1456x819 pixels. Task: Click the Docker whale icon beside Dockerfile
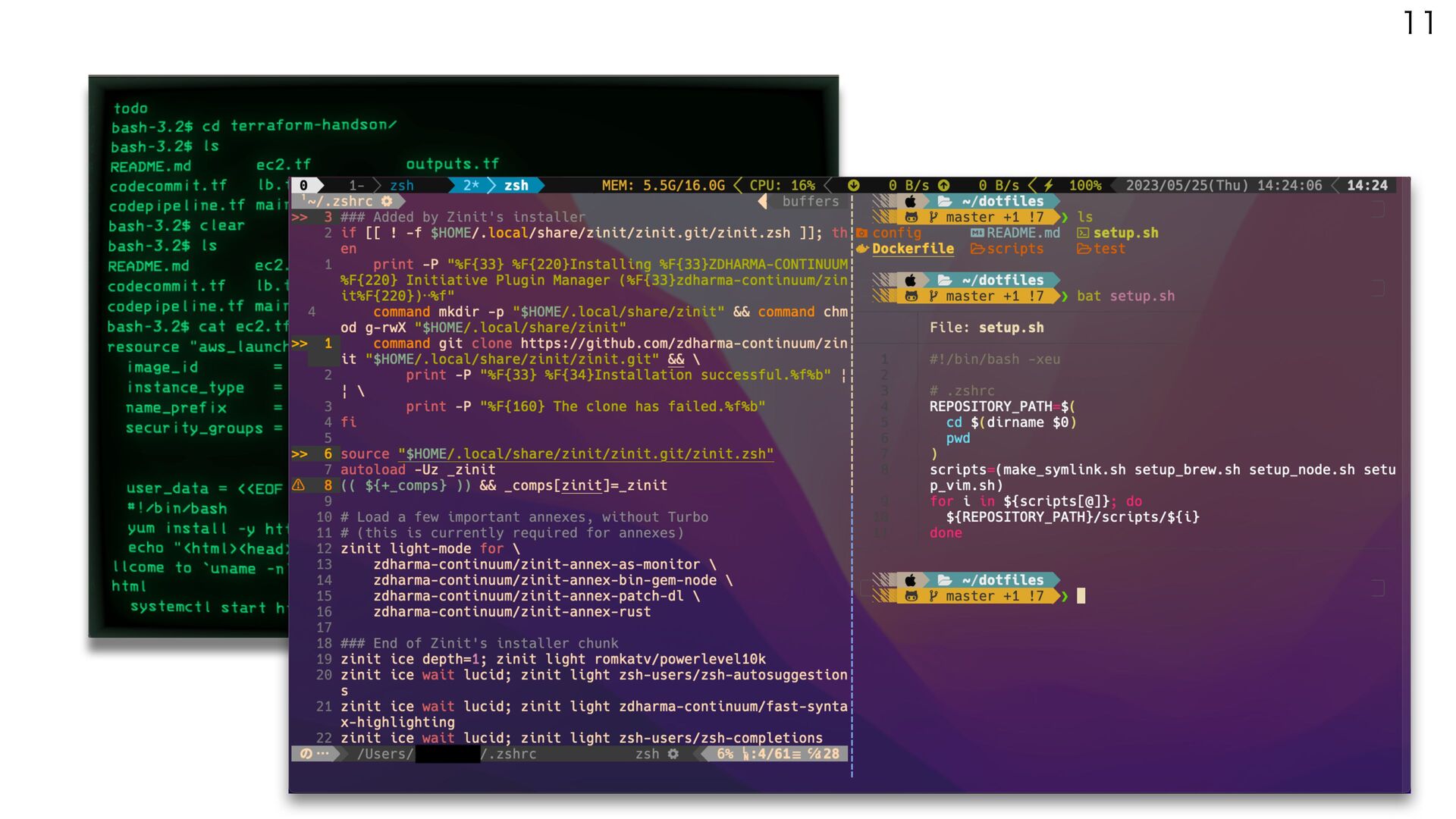[x=862, y=249]
